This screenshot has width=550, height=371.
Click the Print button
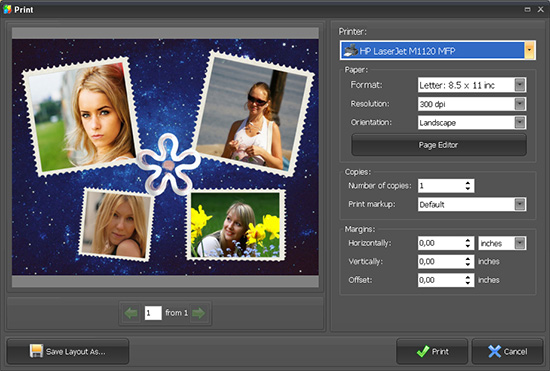coord(432,351)
